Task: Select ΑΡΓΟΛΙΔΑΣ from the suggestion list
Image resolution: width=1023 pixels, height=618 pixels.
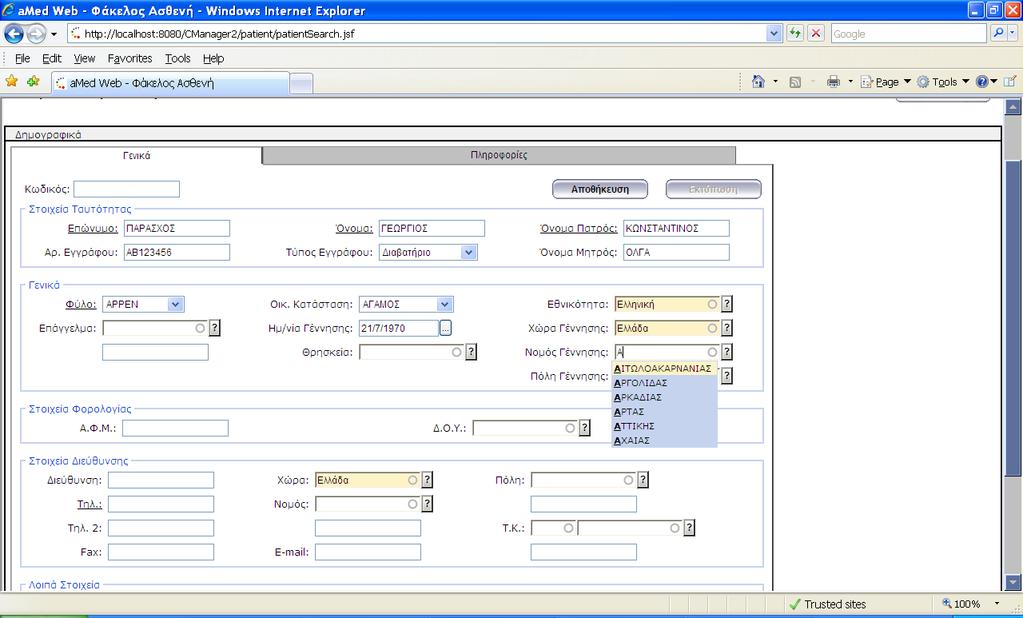Action: click(x=664, y=383)
